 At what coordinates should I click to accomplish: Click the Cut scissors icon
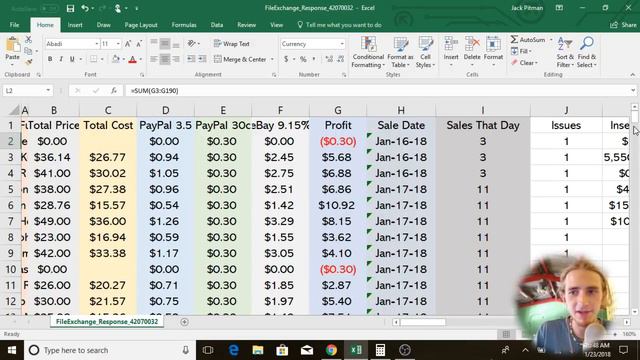click(x=28, y=40)
